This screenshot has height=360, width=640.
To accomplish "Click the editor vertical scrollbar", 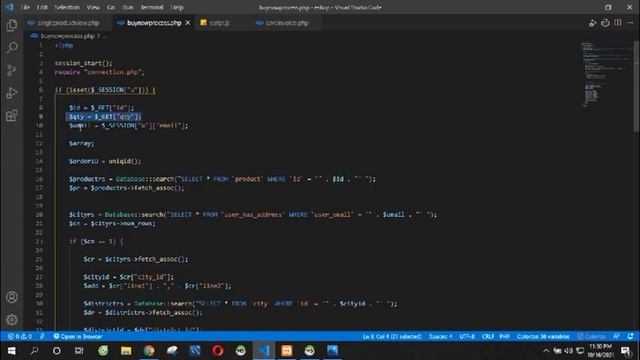I will pos(637,86).
